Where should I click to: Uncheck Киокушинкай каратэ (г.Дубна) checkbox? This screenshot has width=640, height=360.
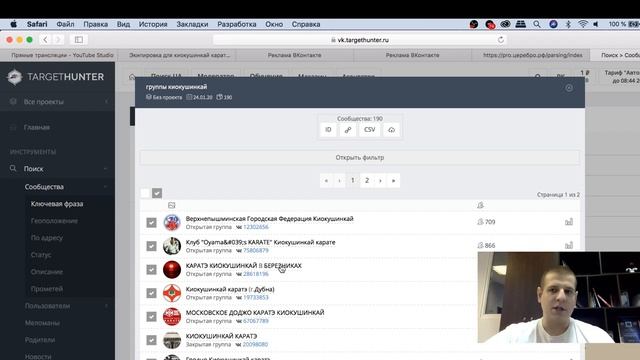(x=151, y=293)
